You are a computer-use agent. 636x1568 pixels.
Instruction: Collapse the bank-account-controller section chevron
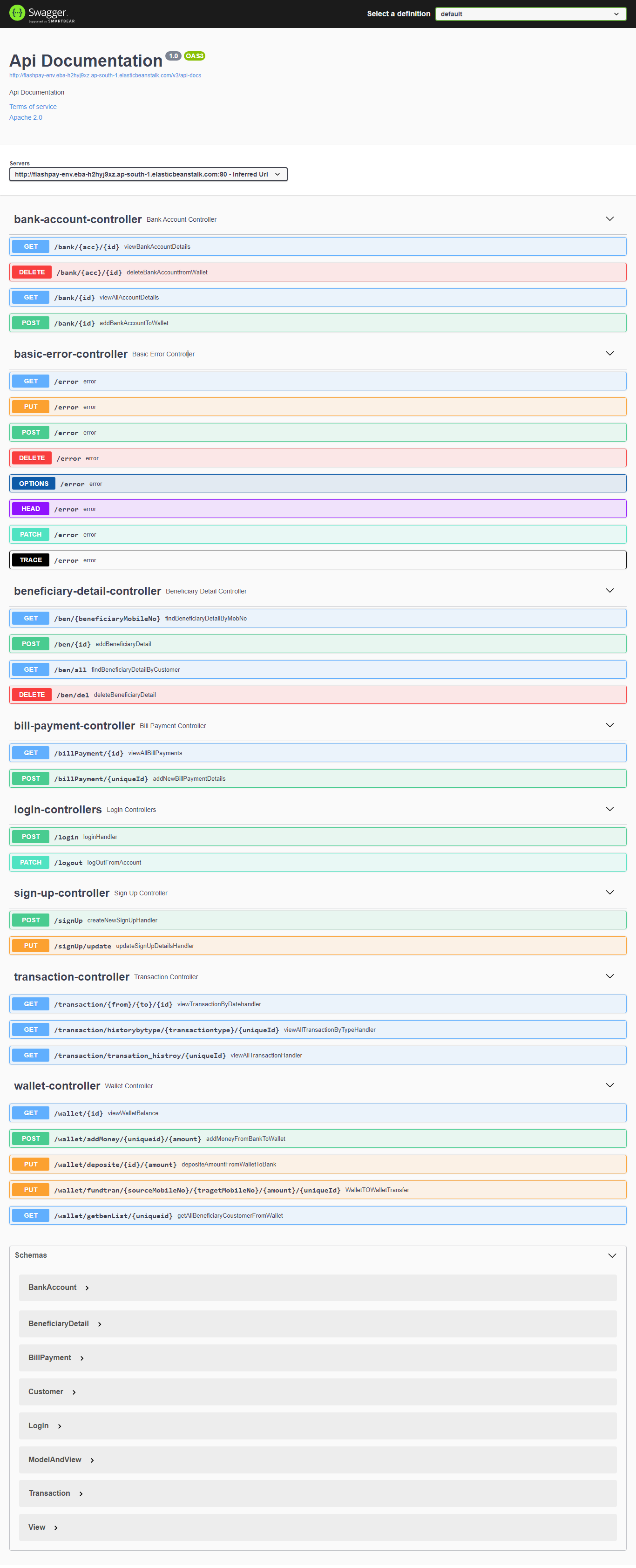609,219
